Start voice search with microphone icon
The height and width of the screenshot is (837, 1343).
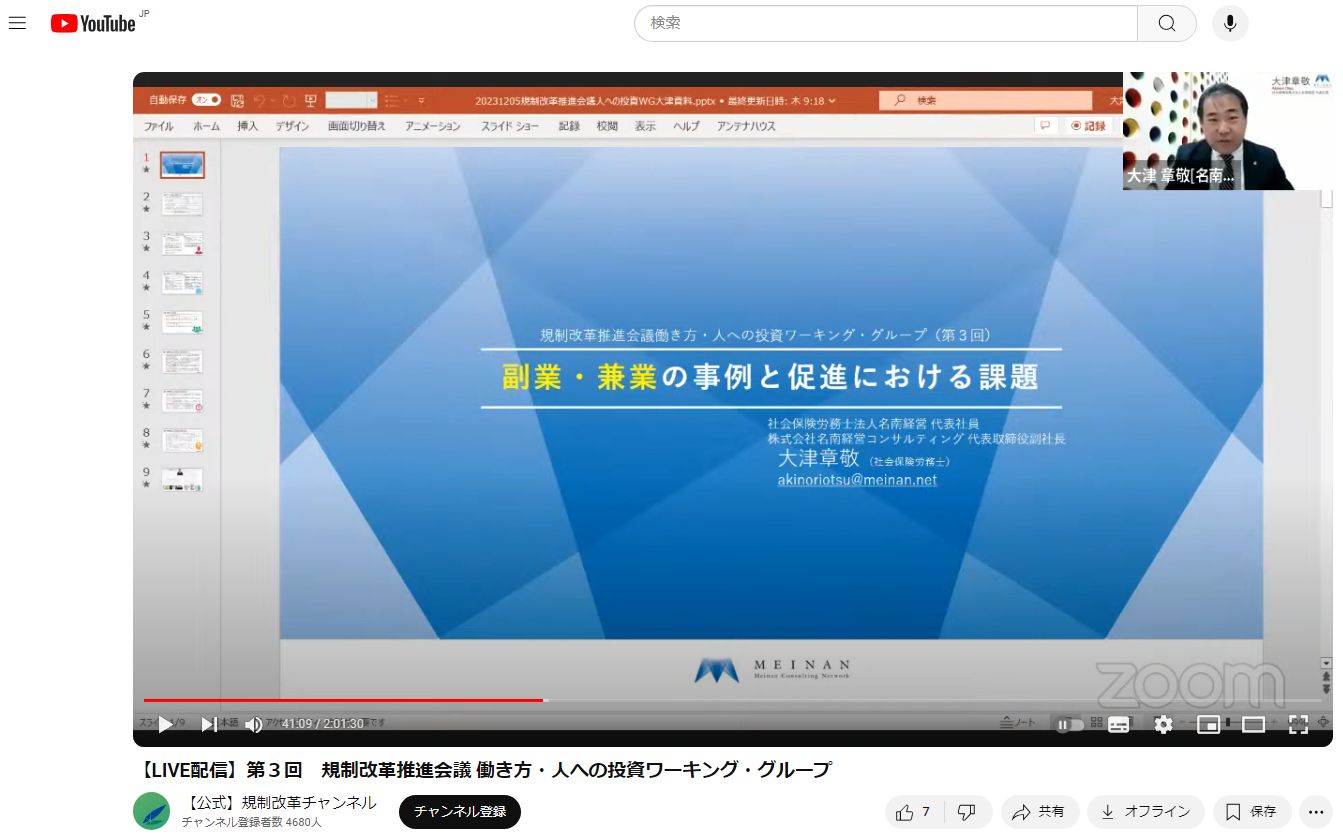pyautogui.click(x=1230, y=23)
